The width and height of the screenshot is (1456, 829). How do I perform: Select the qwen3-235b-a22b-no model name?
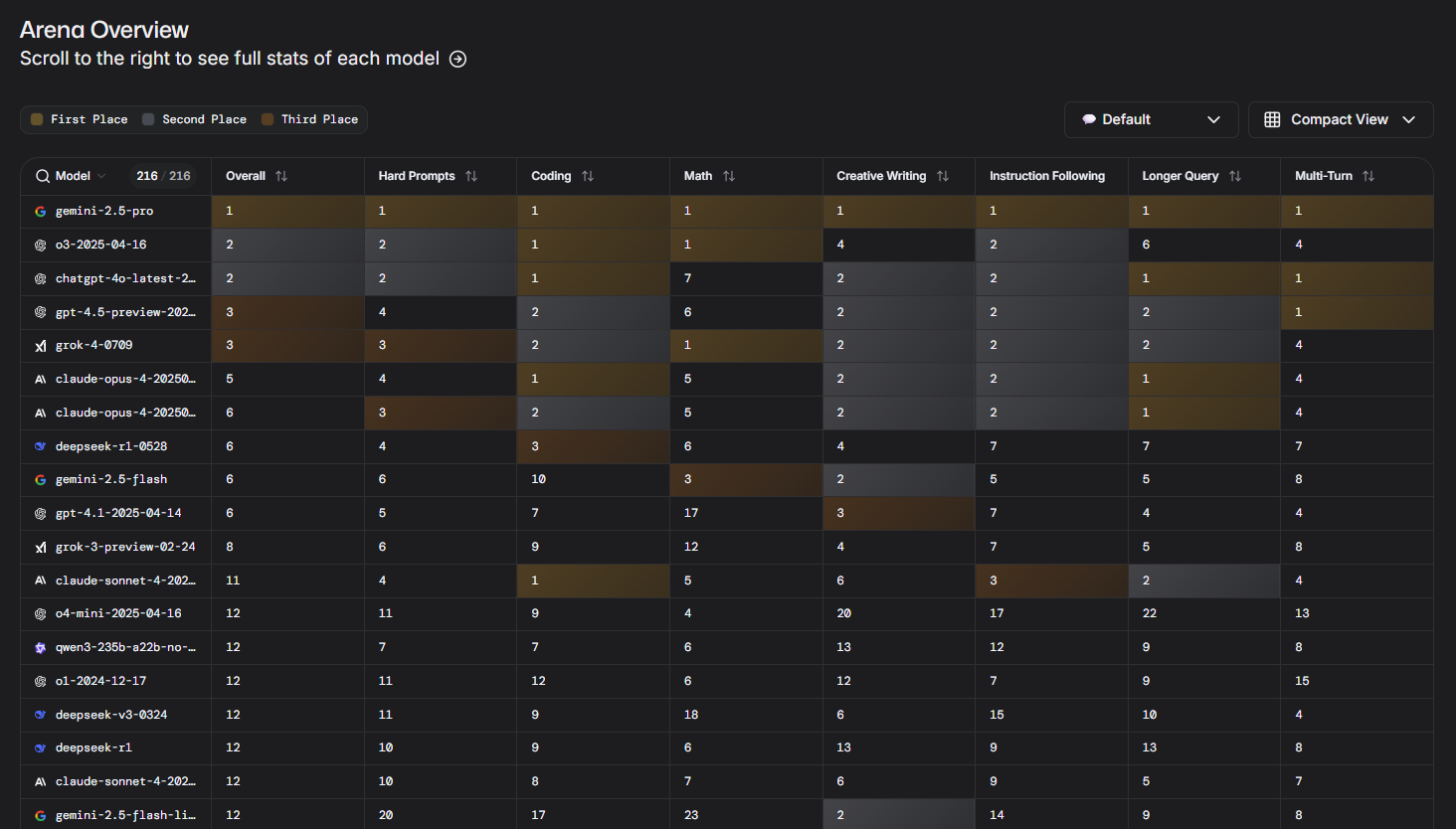coord(125,647)
